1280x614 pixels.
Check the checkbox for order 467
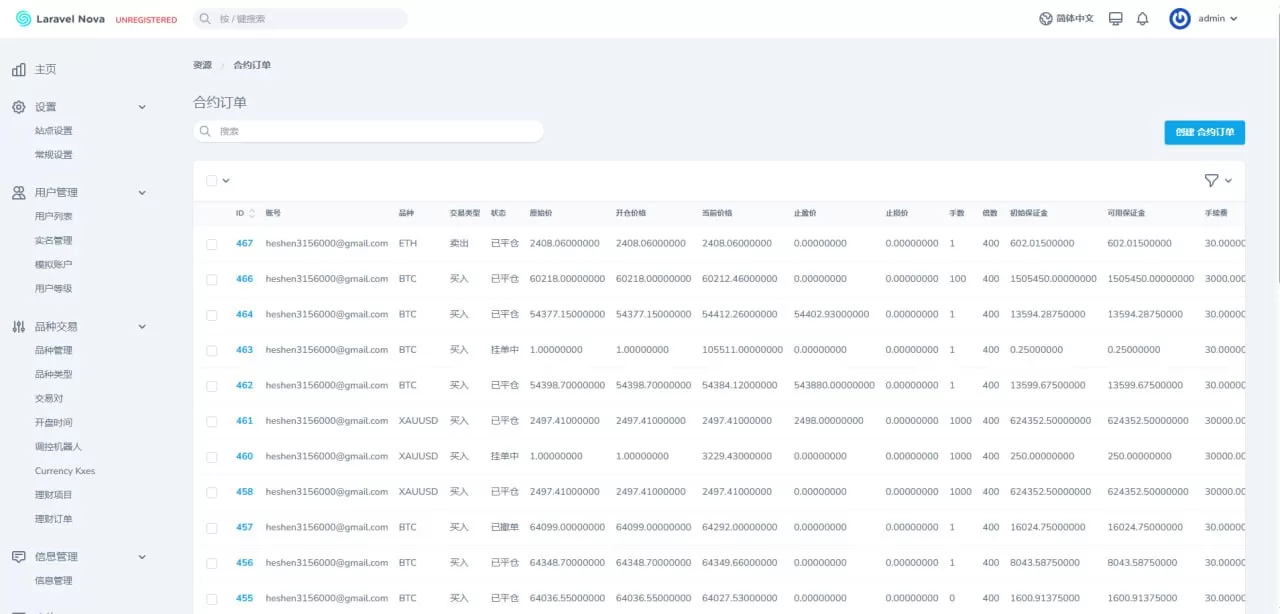[211, 244]
